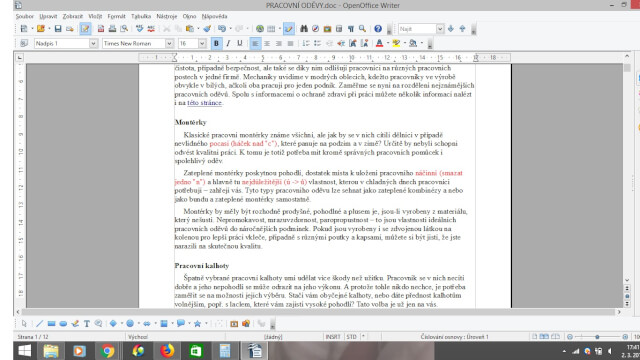Toggle Underline formatting
Image resolution: width=640 pixels, height=360 pixels.
click(240, 43)
